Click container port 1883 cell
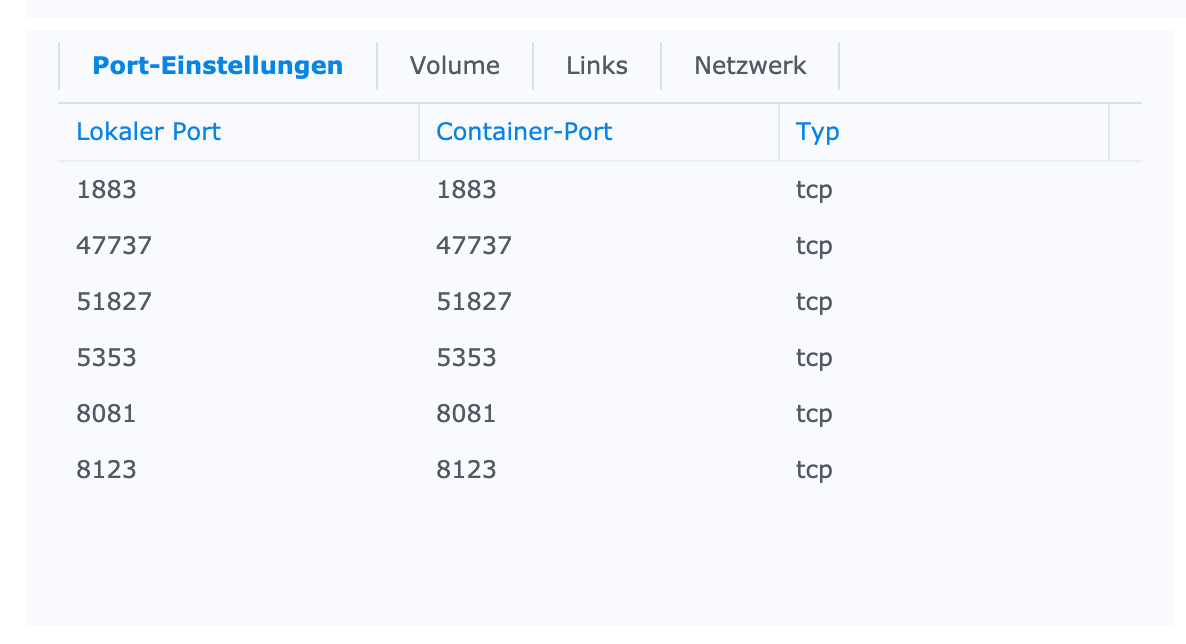The image size is (1186, 644). (466, 190)
